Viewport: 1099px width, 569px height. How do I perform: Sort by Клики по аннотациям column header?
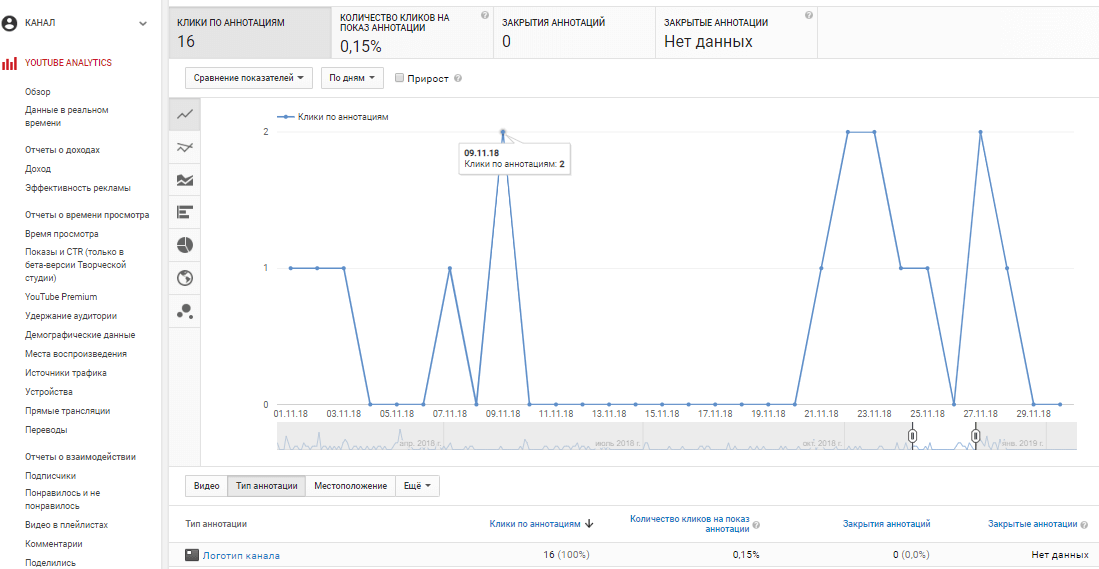point(535,523)
